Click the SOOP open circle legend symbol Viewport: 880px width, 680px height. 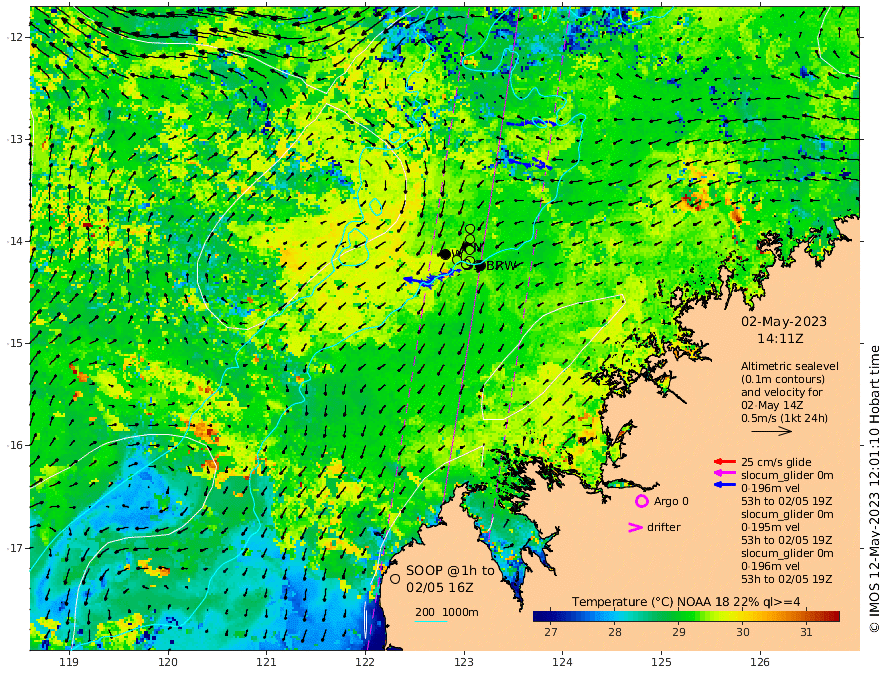coord(395,578)
